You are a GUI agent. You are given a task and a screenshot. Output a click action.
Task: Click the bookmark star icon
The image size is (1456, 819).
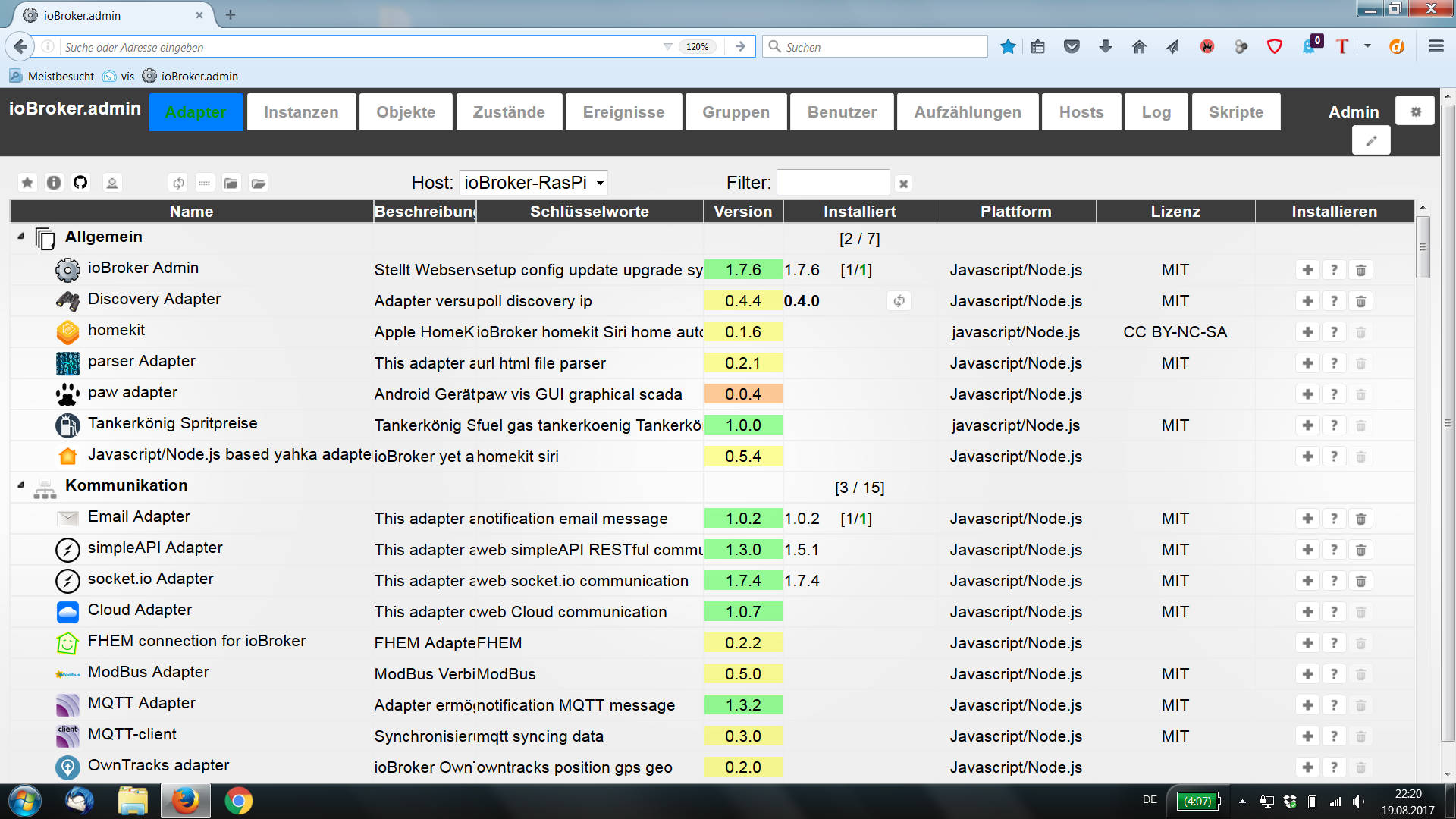(1008, 46)
